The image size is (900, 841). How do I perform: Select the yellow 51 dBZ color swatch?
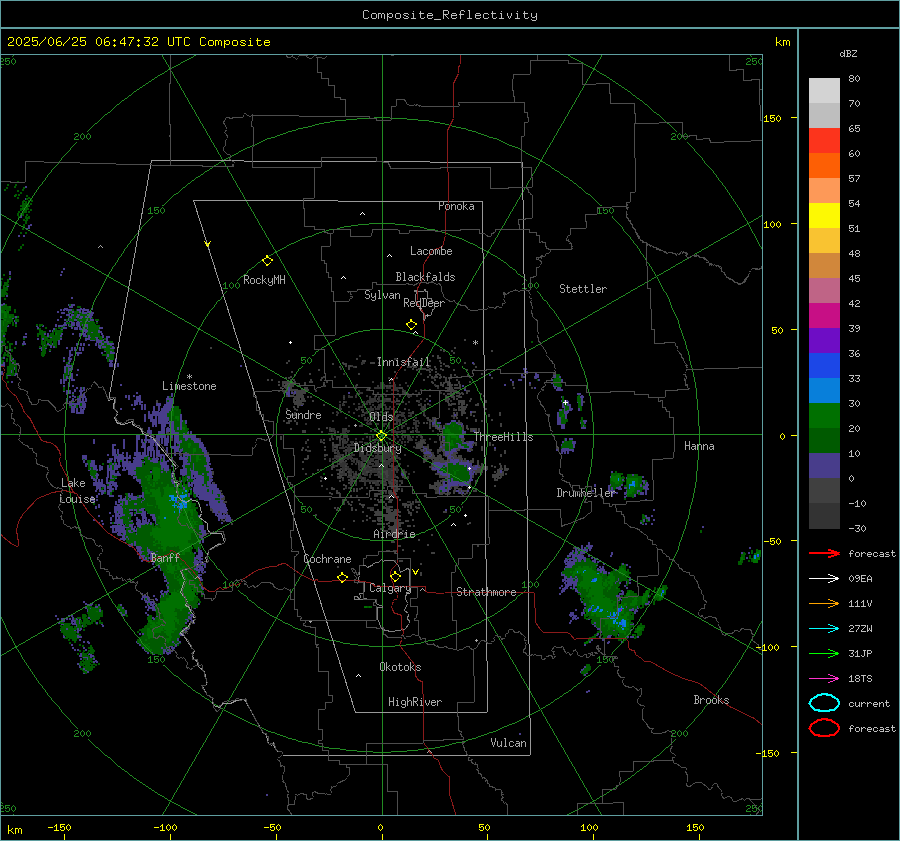coord(824,216)
